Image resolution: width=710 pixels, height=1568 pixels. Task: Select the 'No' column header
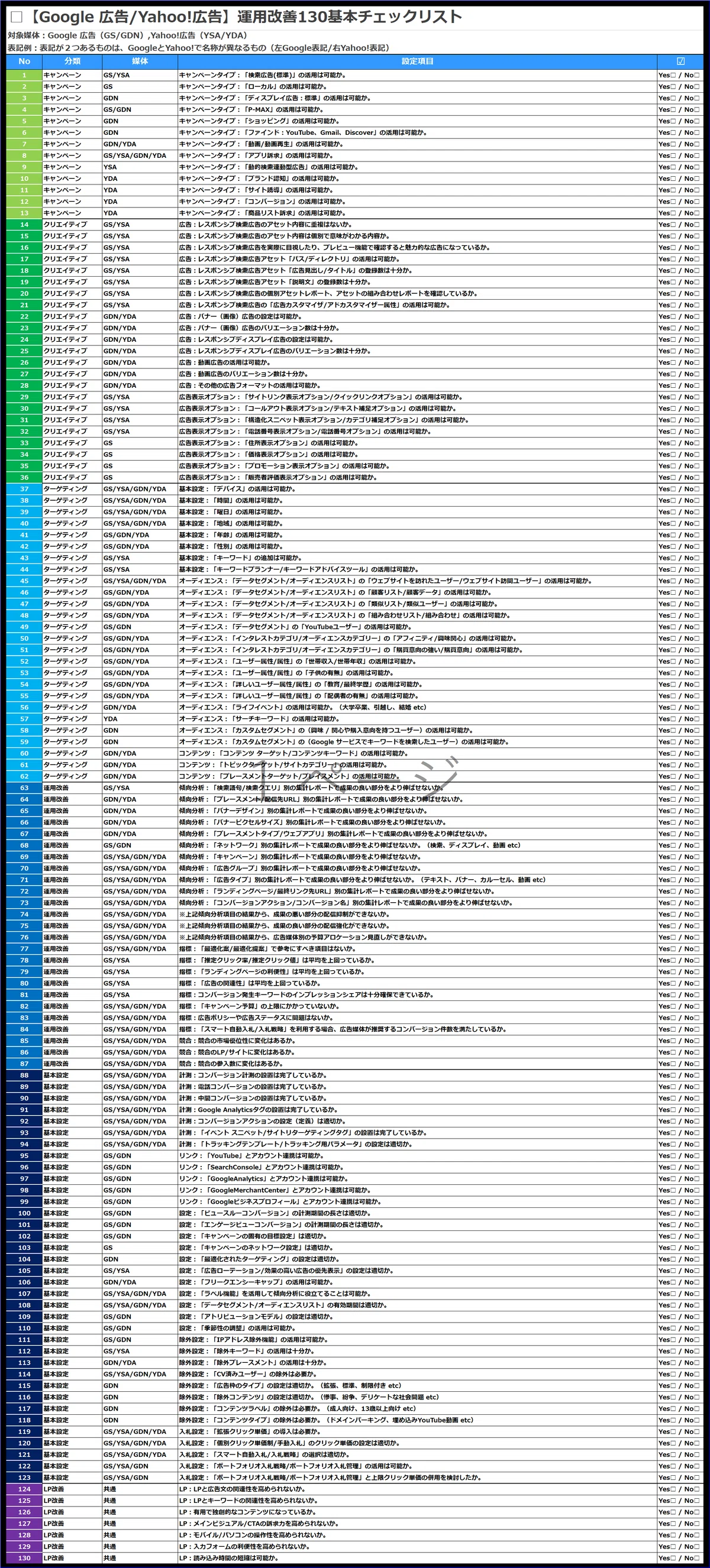24,61
